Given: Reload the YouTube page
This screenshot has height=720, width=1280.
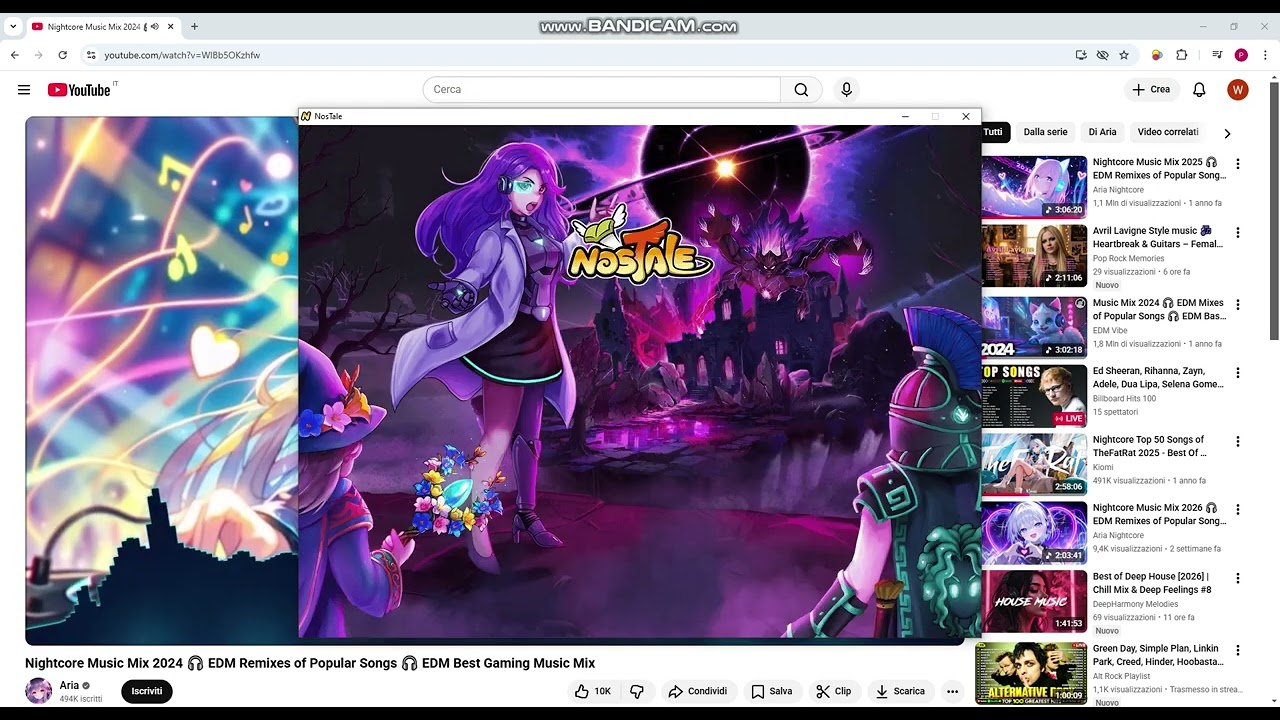Looking at the screenshot, I should [63, 55].
